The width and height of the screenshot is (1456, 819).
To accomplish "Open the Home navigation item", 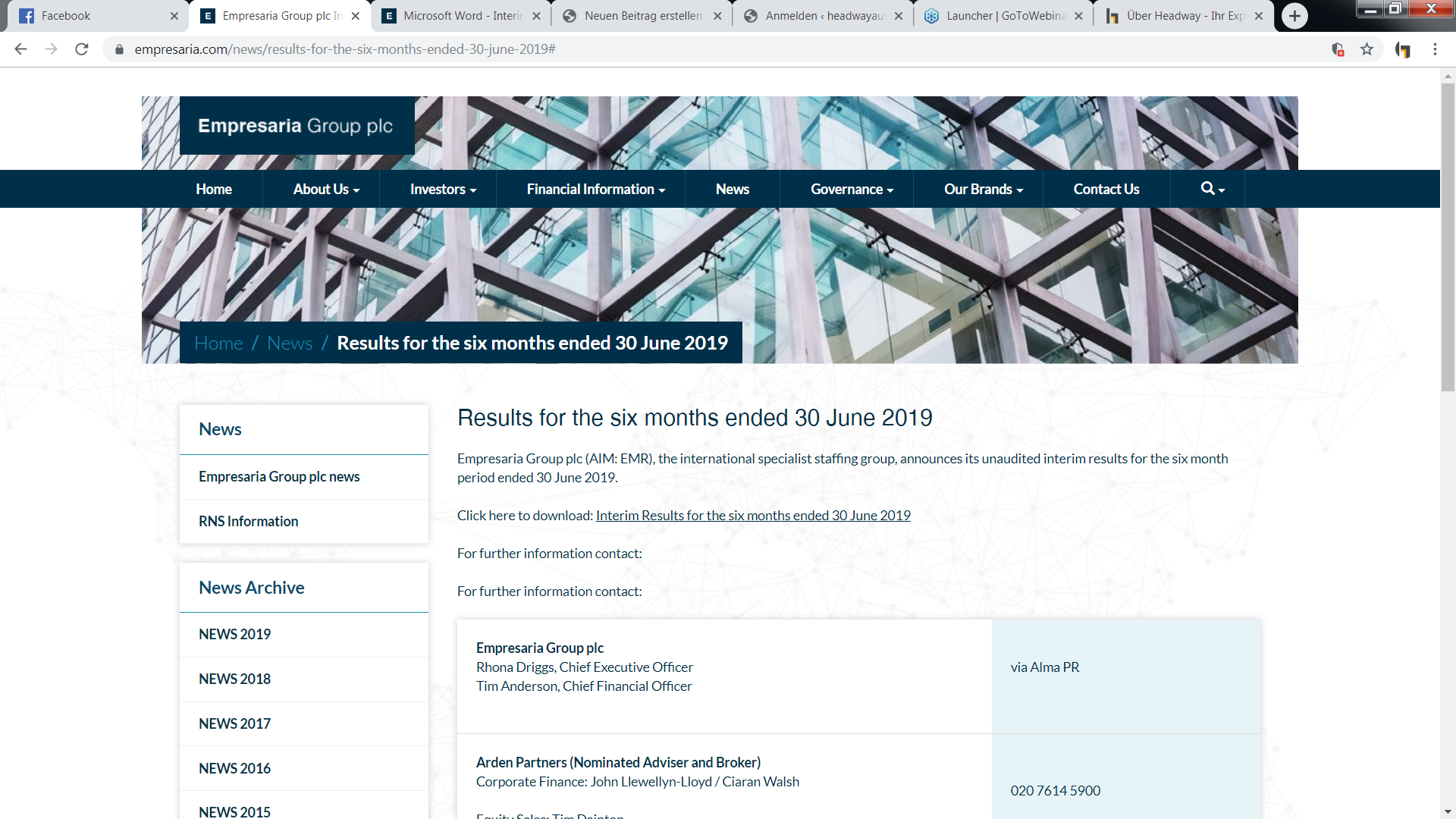I will pyautogui.click(x=214, y=189).
